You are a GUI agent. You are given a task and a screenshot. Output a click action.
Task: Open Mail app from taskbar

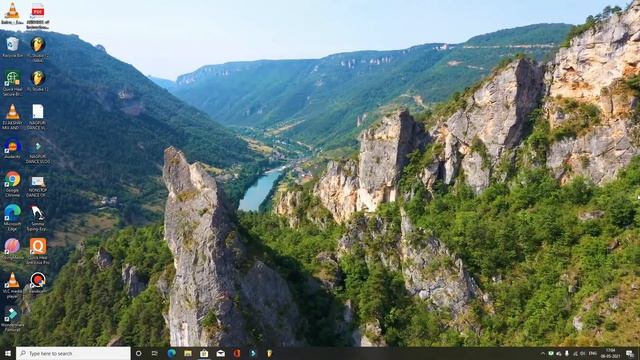[220, 353]
